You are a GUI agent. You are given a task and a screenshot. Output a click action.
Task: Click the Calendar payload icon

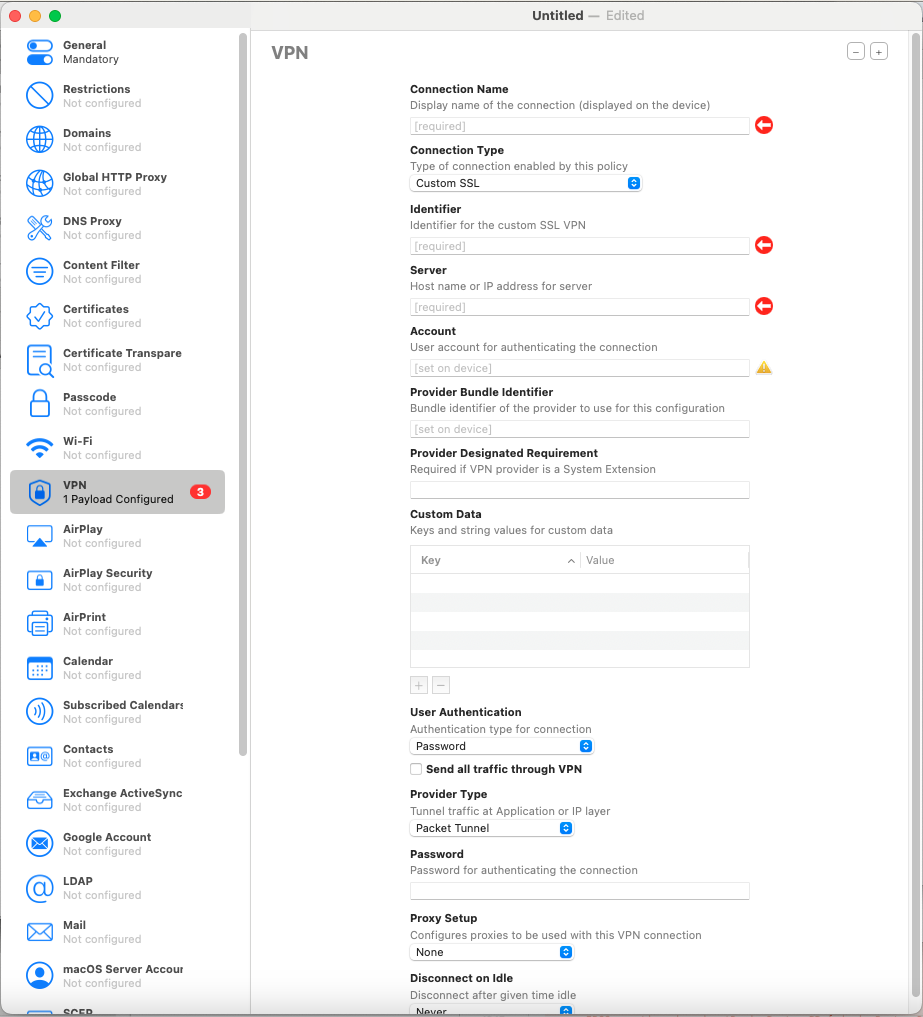pos(41,667)
